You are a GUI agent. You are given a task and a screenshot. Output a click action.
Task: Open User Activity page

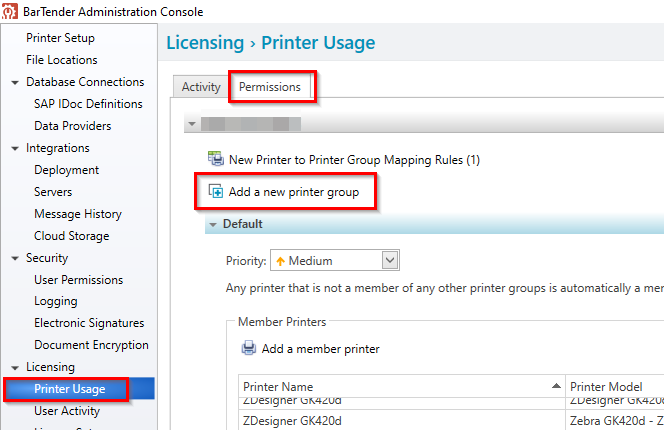coord(67,411)
